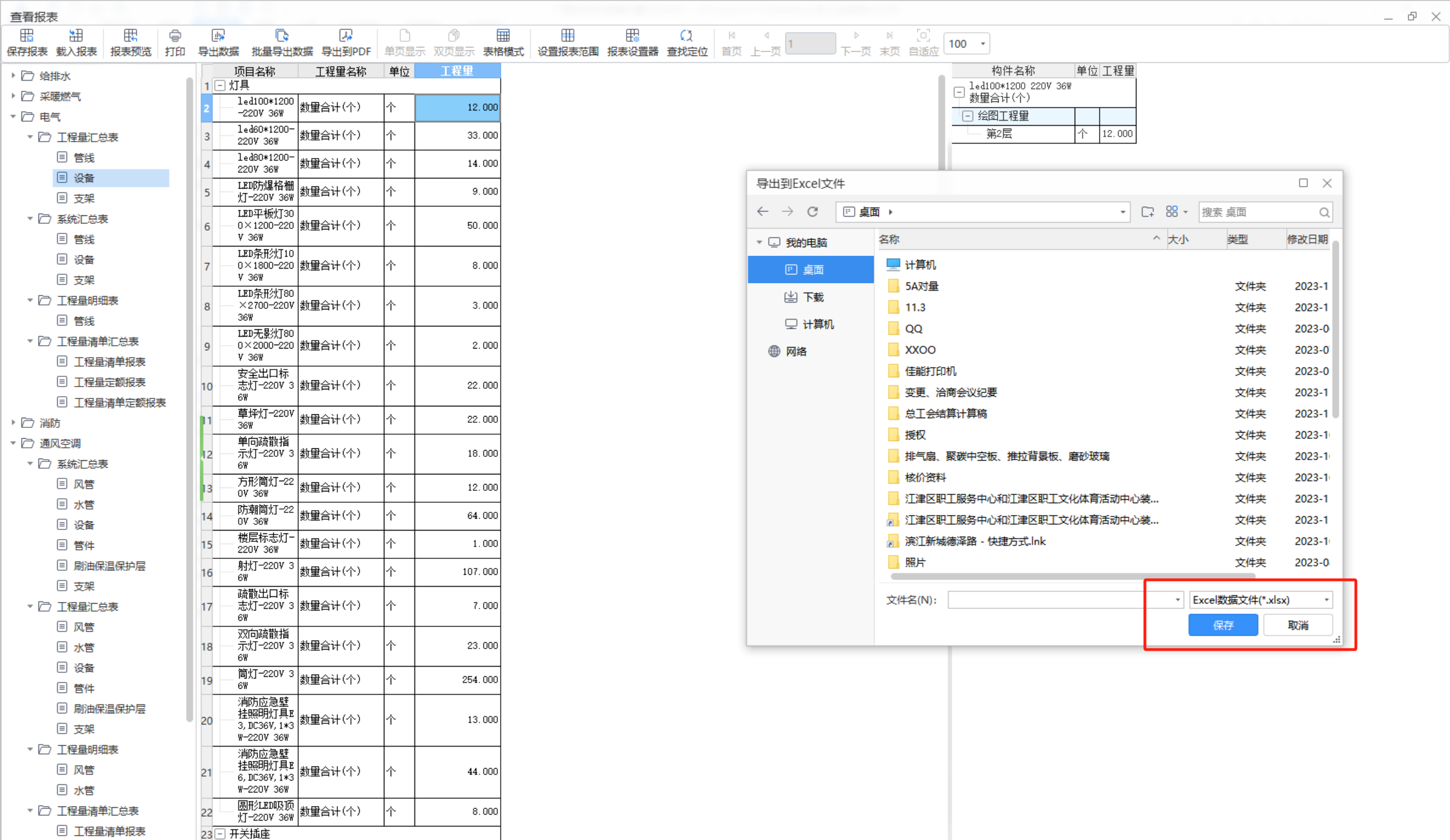This screenshot has width=1450, height=840.
Task: Open the file type Excel数据文件 dropdown
Action: (x=1326, y=600)
